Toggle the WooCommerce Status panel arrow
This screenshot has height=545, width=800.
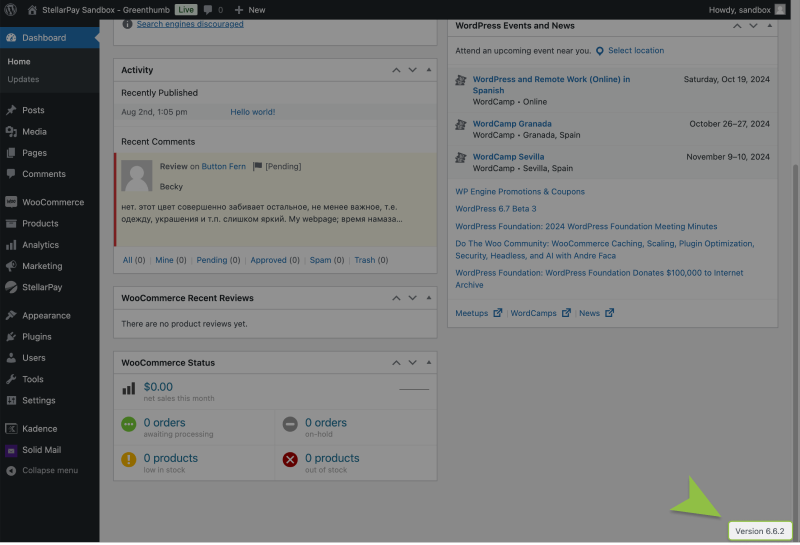pyautogui.click(x=429, y=363)
